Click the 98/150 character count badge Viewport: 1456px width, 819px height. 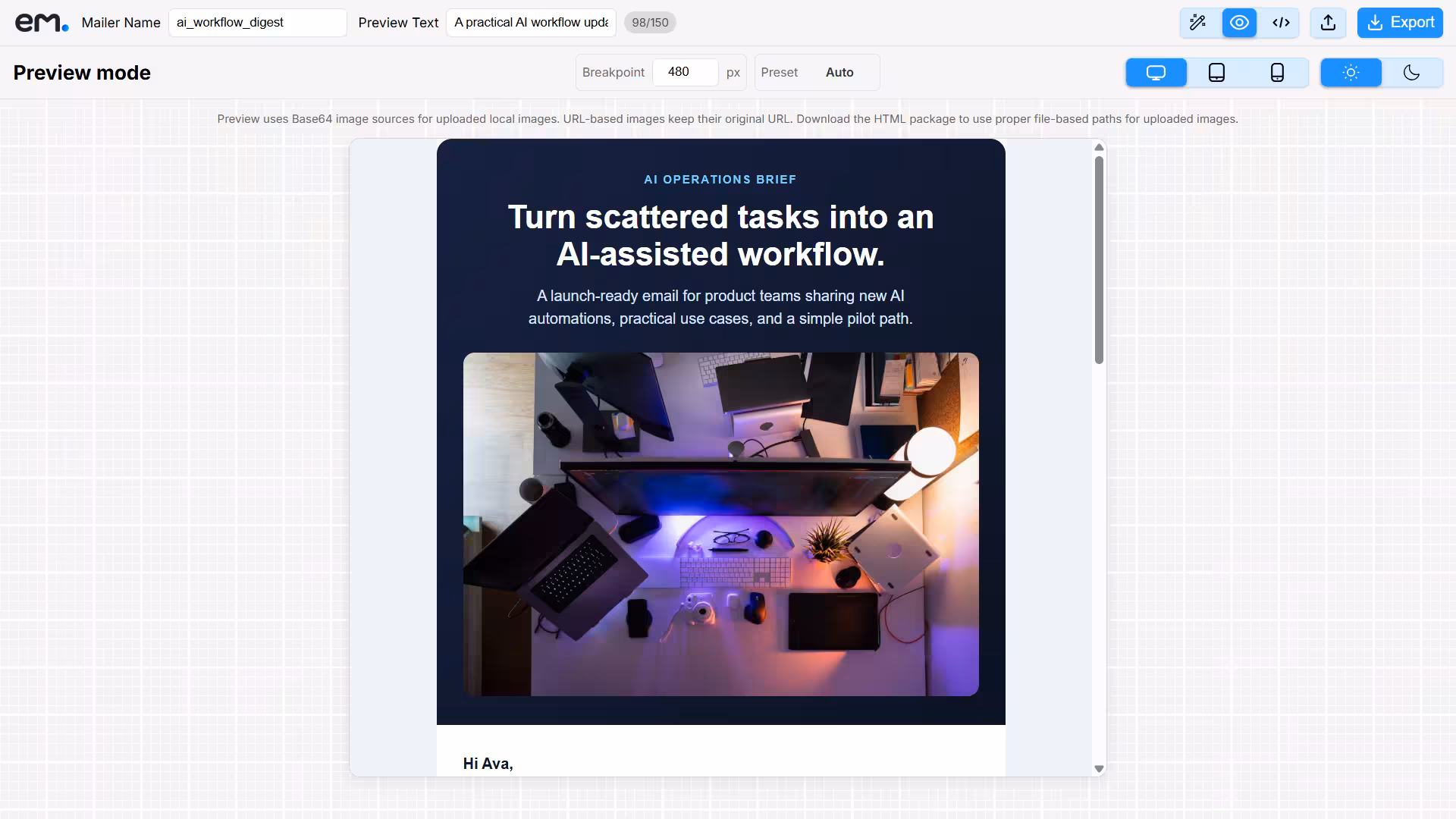pyautogui.click(x=650, y=23)
